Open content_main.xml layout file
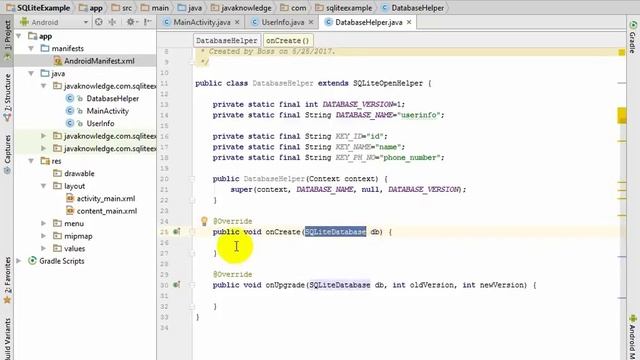This screenshot has width=640, height=360. tap(107, 211)
